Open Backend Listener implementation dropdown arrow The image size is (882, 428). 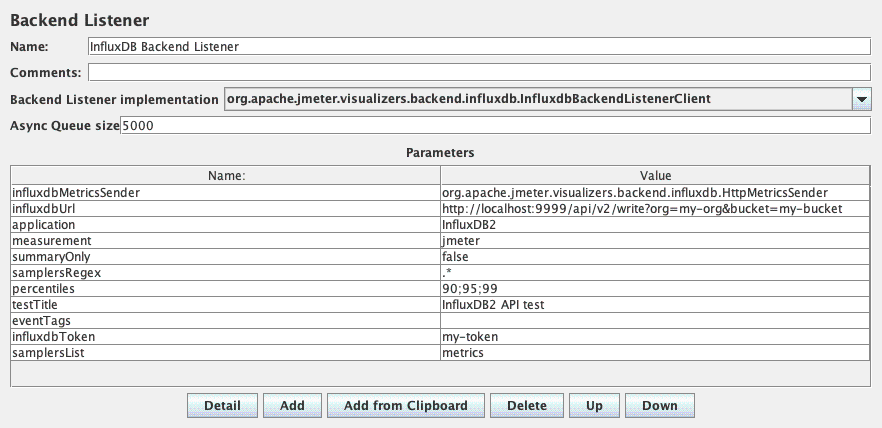(861, 99)
